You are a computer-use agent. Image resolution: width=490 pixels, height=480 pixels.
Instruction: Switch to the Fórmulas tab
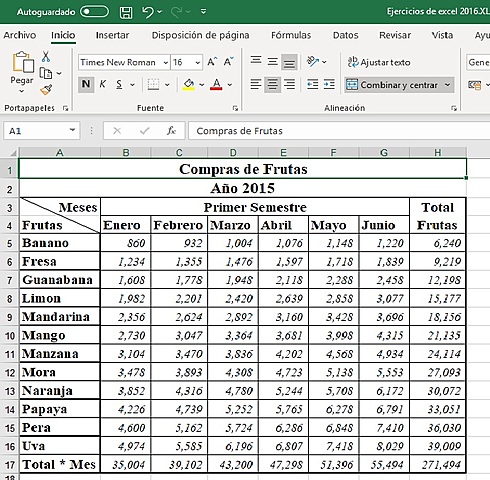pos(291,35)
